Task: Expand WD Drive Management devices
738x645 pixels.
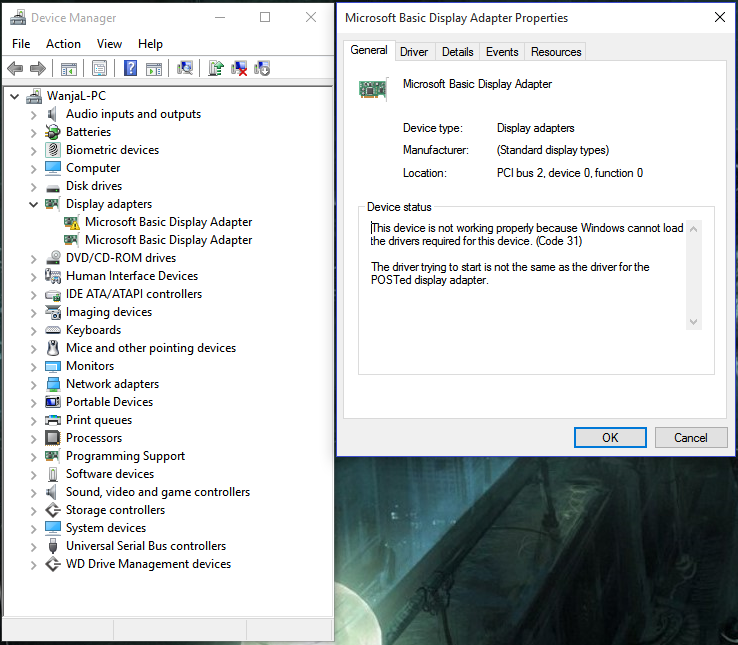Action: point(33,564)
